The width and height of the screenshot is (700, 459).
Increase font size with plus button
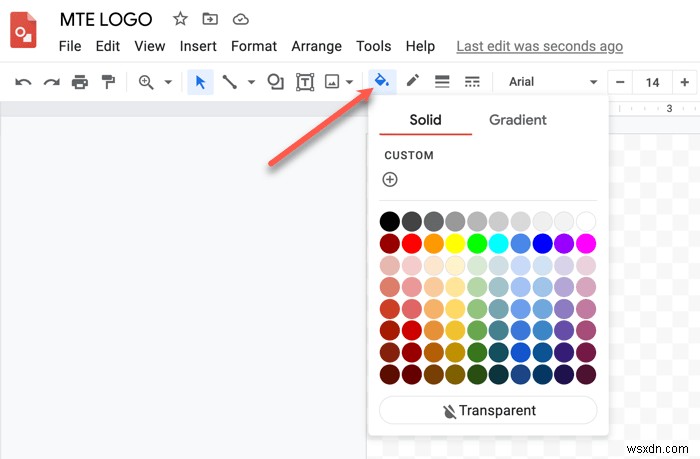(684, 83)
